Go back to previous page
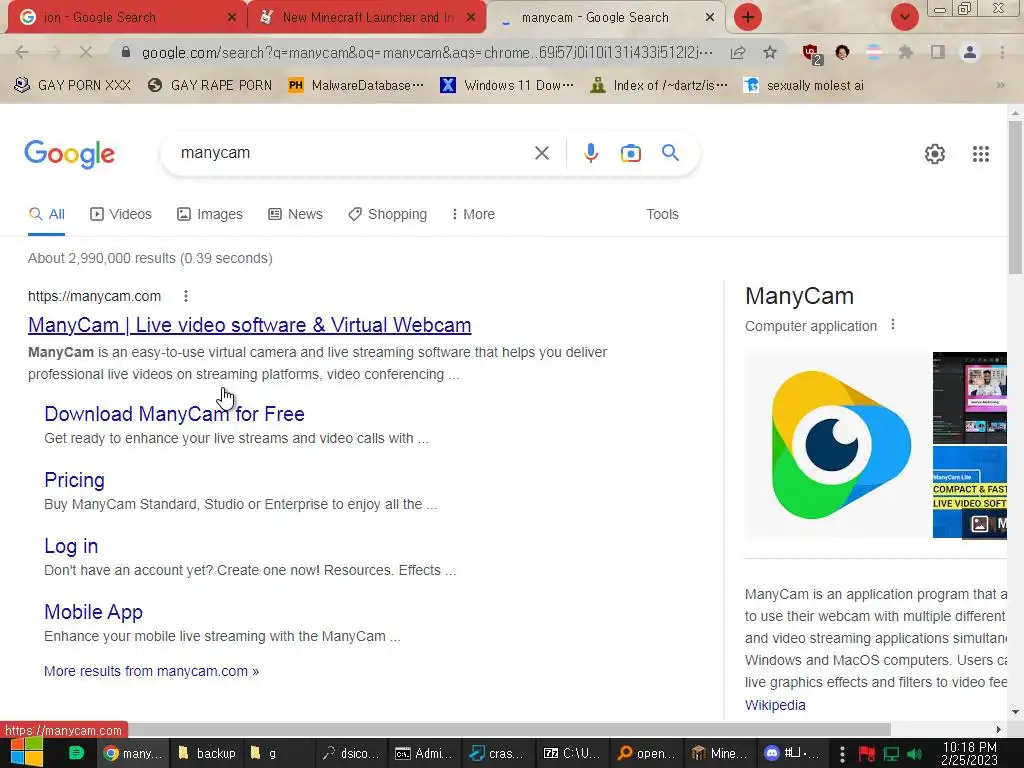Image resolution: width=1024 pixels, height=768 pixels. coord(22,52)
